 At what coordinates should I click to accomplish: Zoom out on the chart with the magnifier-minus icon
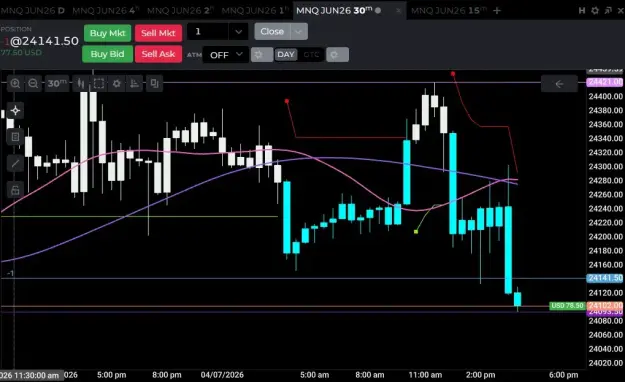[x=33, y=83]
